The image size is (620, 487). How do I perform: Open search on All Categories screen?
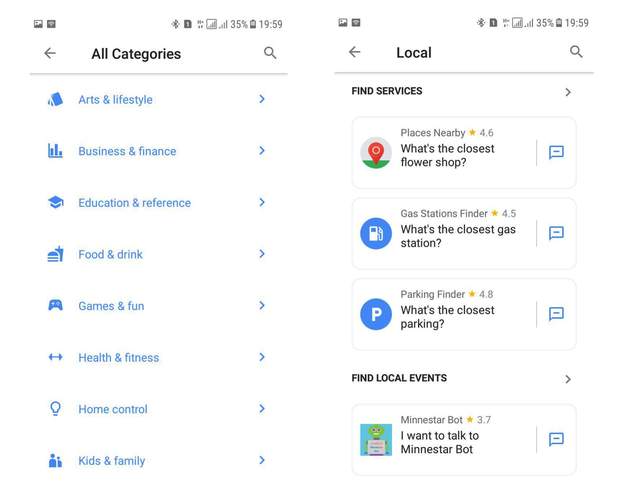point(270,53)
